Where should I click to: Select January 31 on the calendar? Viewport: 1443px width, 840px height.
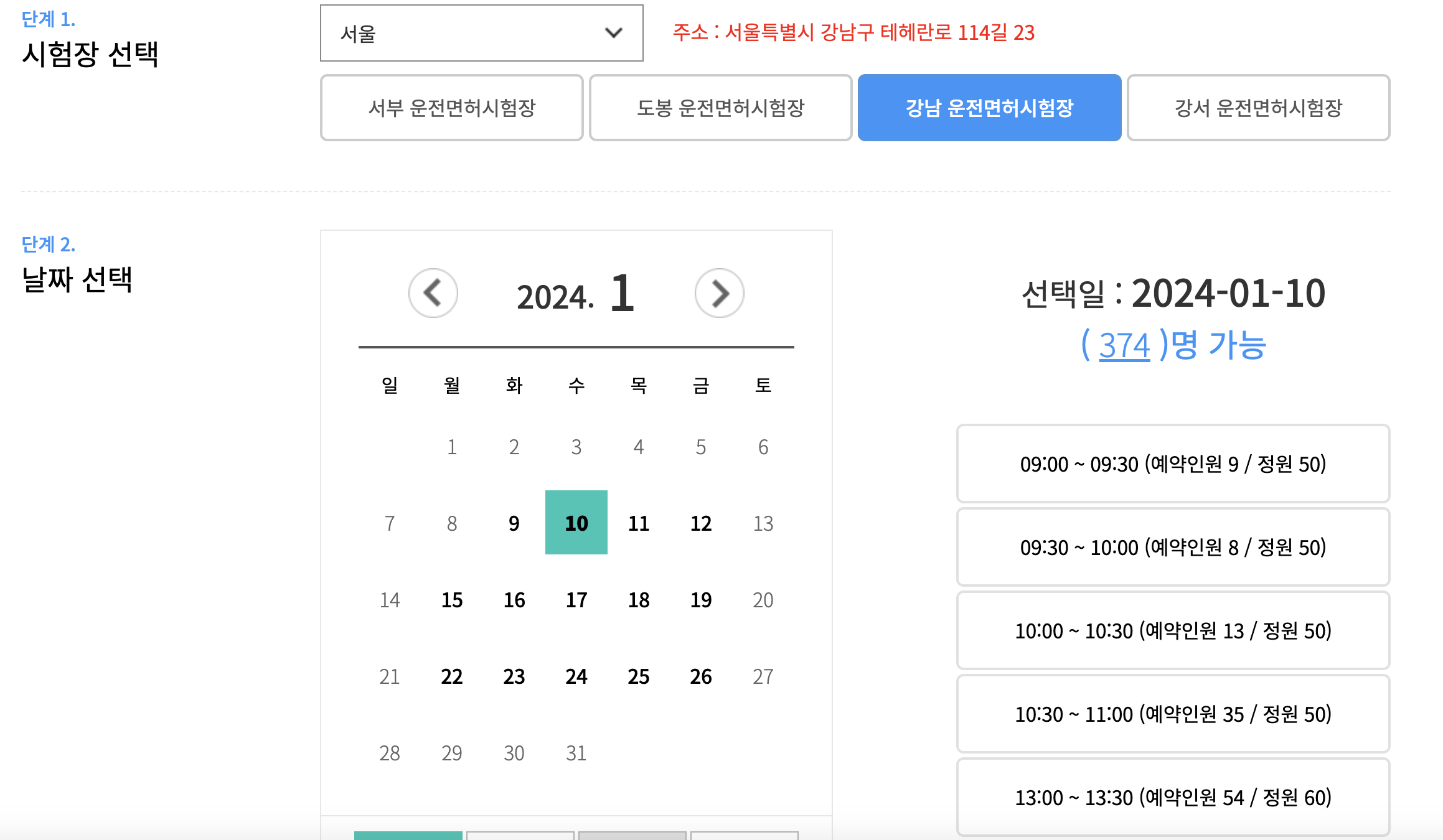576,753
